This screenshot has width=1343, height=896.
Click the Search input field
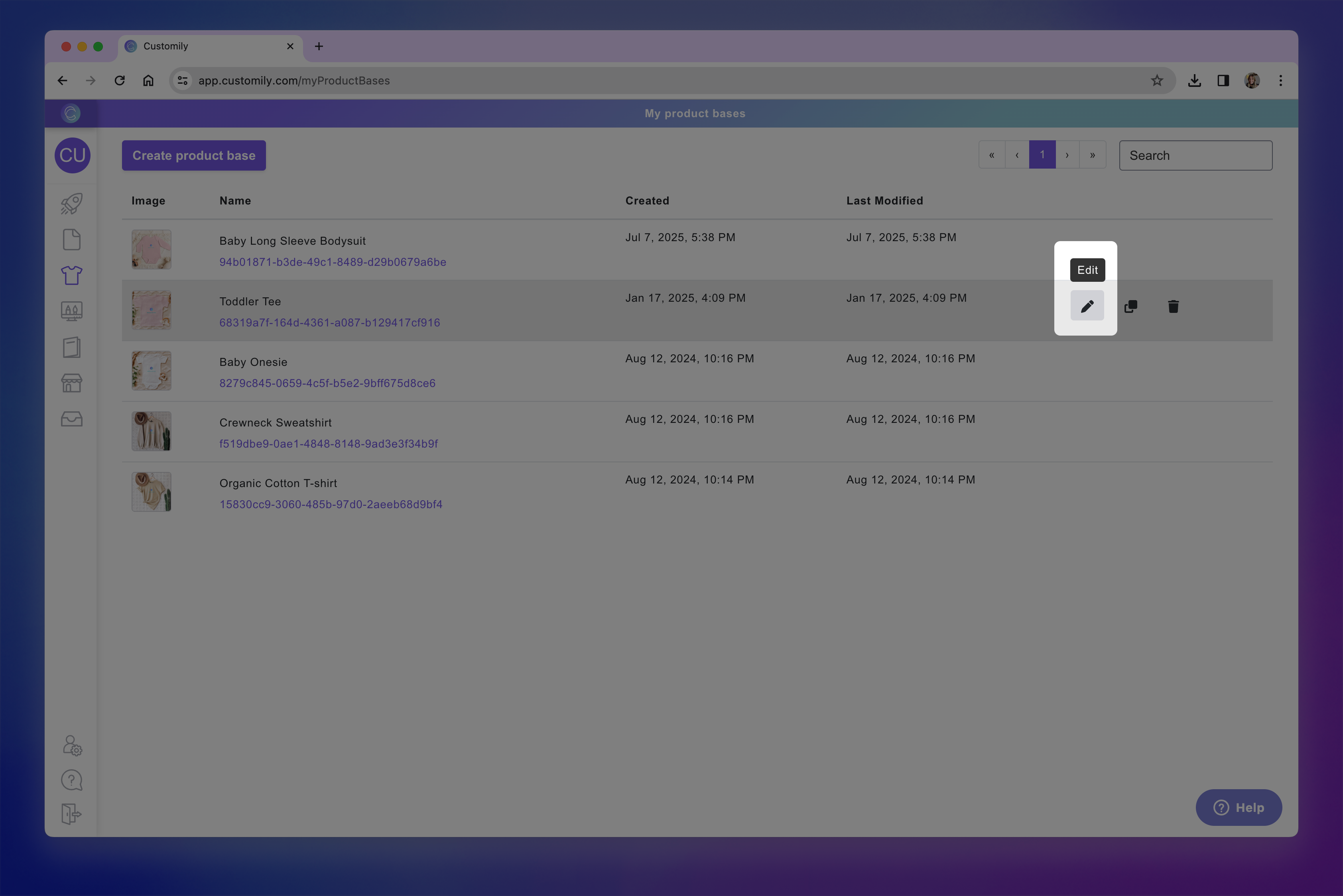1195,155
